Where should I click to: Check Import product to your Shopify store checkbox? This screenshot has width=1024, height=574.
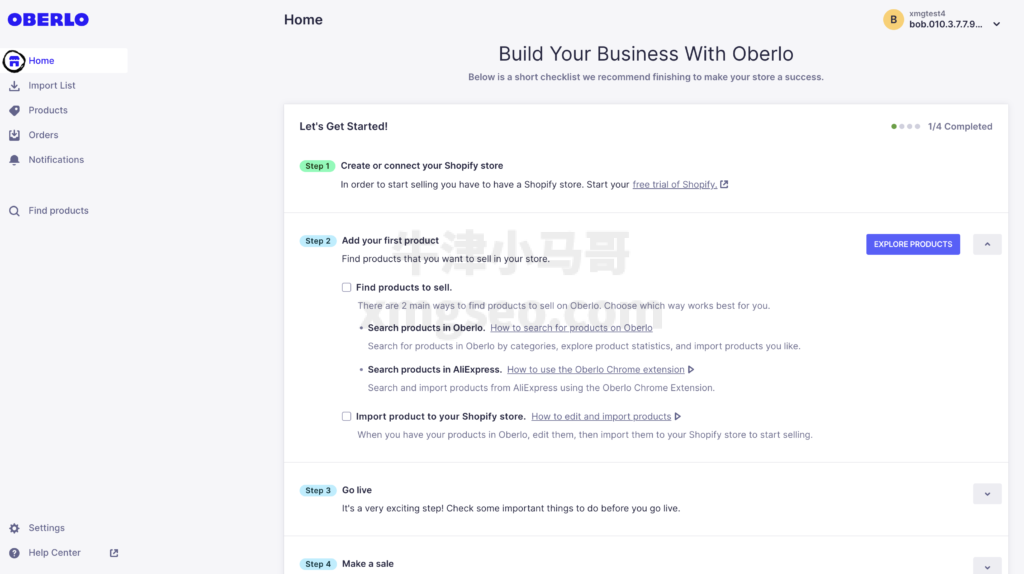[346, 417]
